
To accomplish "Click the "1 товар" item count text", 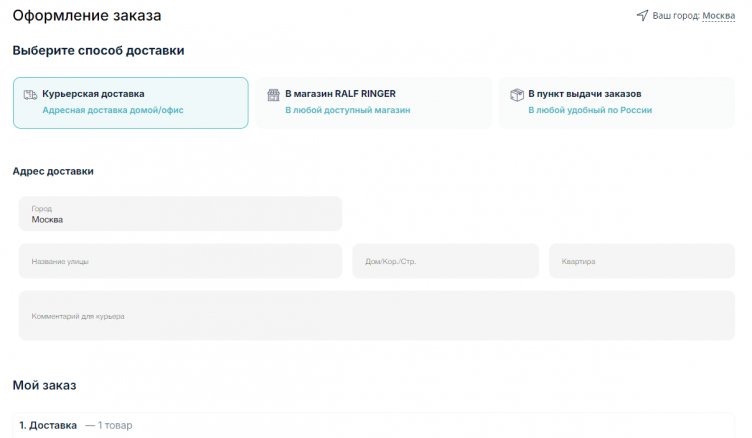I will coord(115,426).
